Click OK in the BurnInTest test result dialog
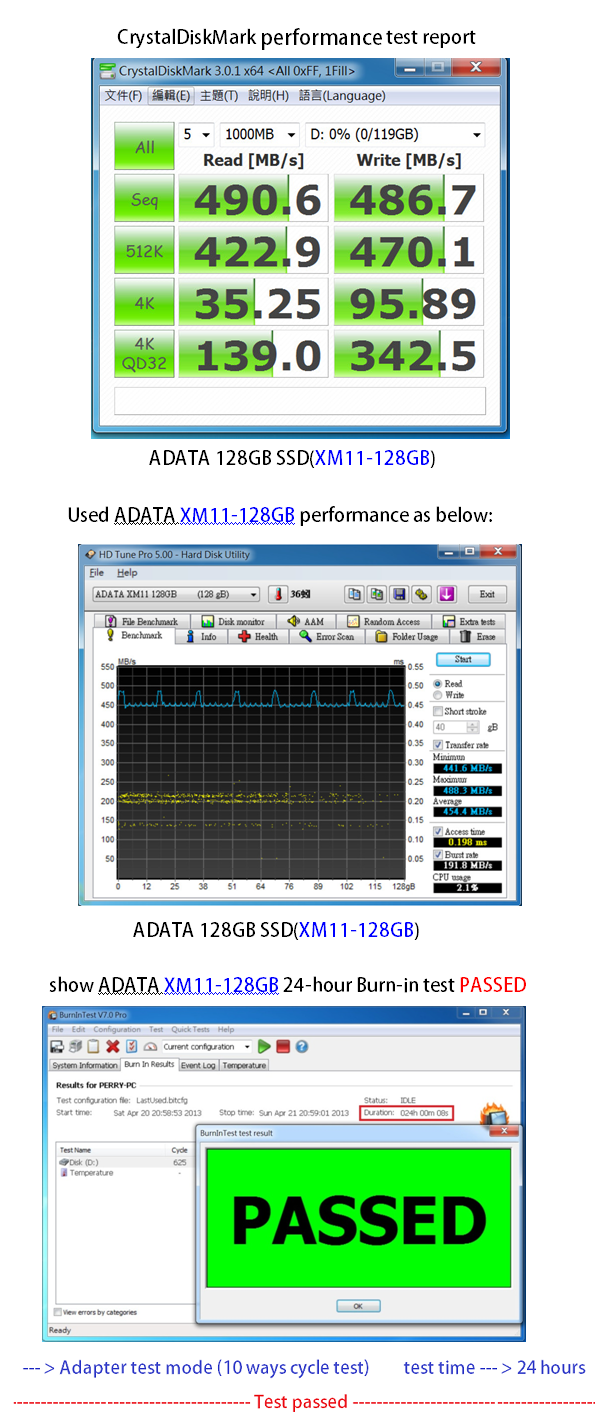 click(358, 1306)
